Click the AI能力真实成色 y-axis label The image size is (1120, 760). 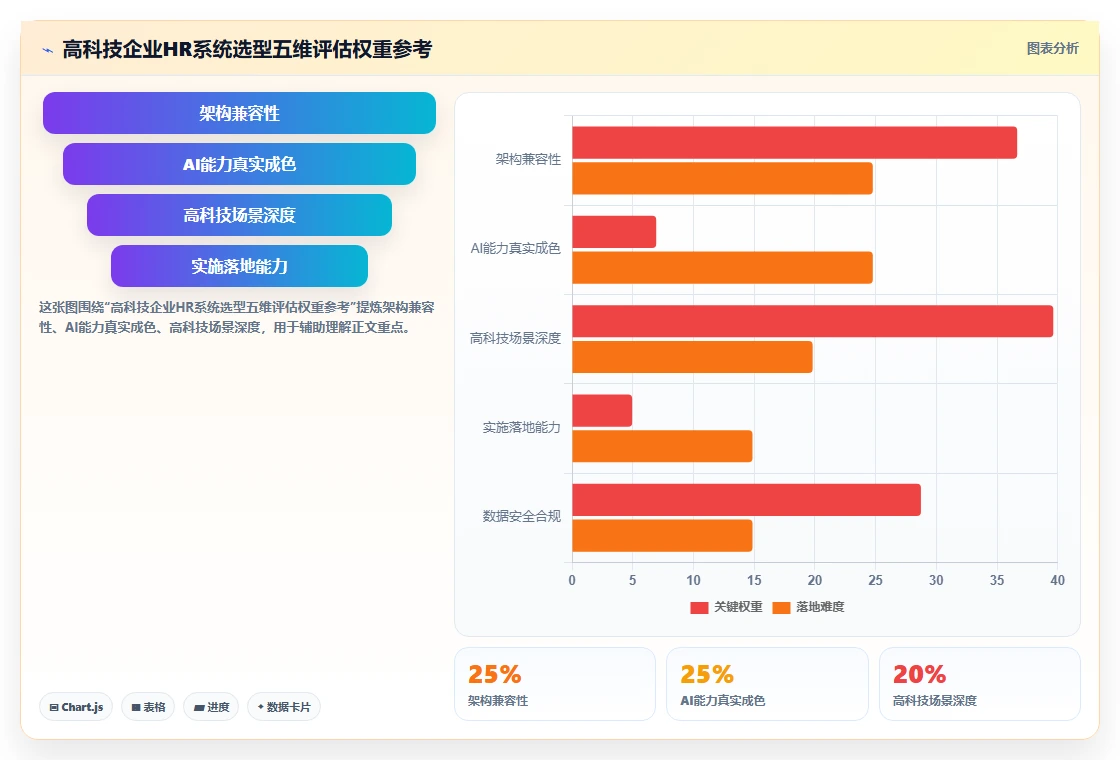[x=515, y=249]
